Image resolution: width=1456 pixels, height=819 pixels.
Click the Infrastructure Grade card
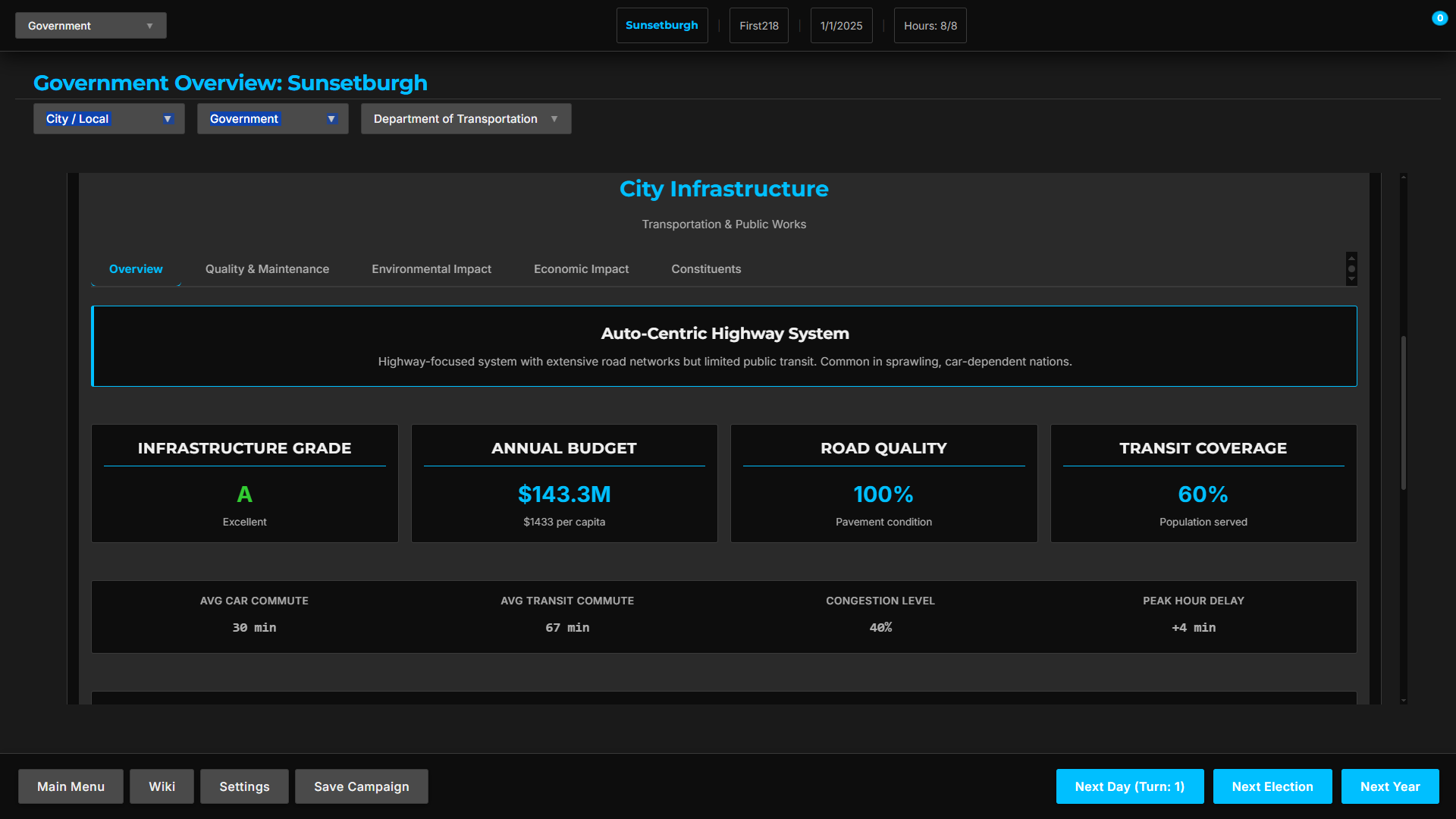(244, 483)
